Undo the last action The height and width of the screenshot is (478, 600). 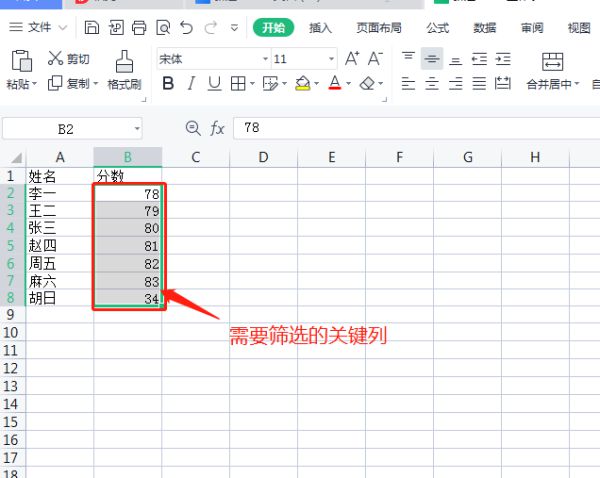coord(187,28)
